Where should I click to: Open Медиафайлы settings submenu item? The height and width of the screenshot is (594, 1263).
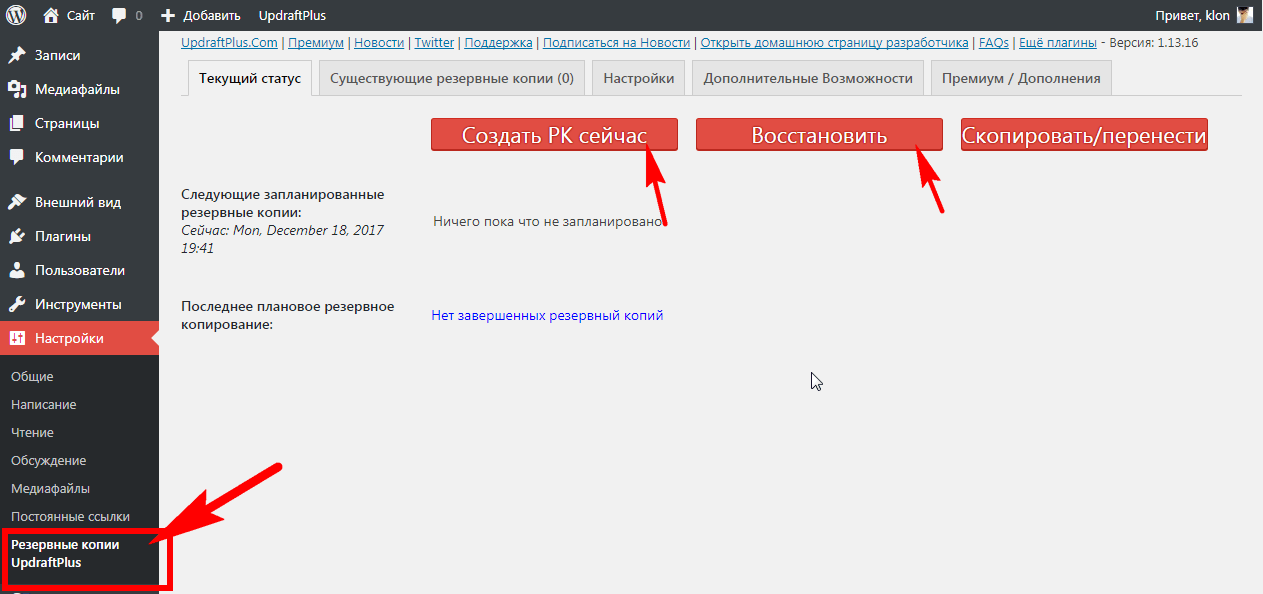(x=51, y=489)
